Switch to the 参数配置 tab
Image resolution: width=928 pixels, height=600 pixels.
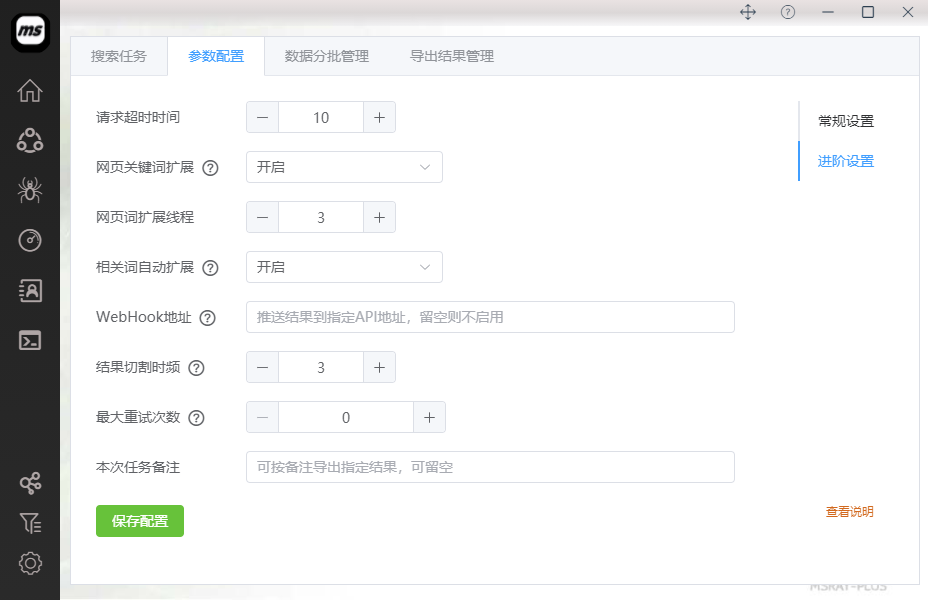point(216,56)
